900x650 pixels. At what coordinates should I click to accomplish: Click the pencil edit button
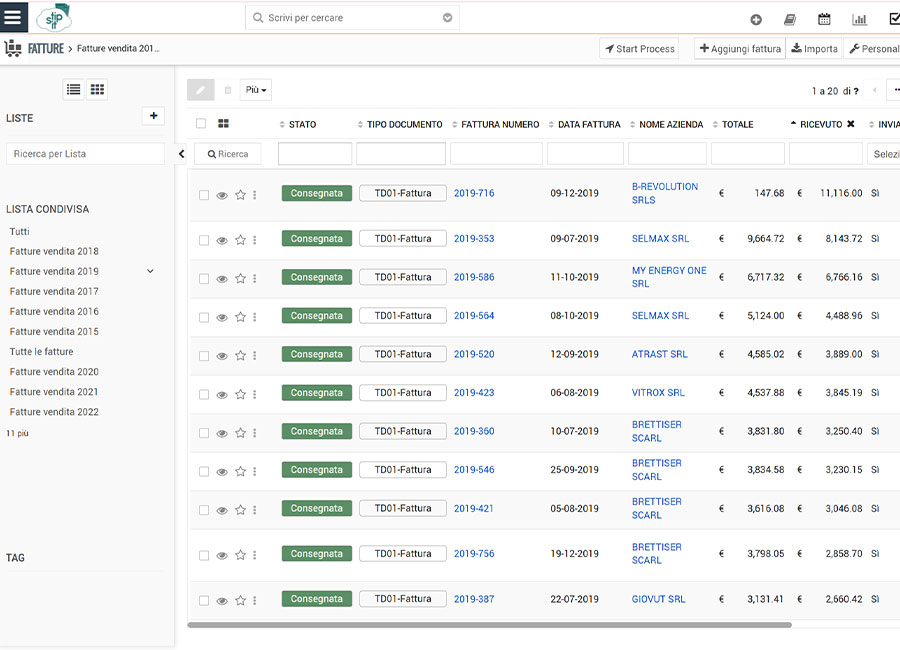point(200,90)
